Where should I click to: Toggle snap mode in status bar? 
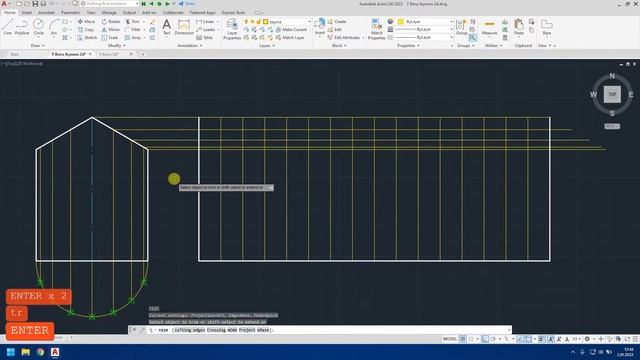click(x=471, y=339)
